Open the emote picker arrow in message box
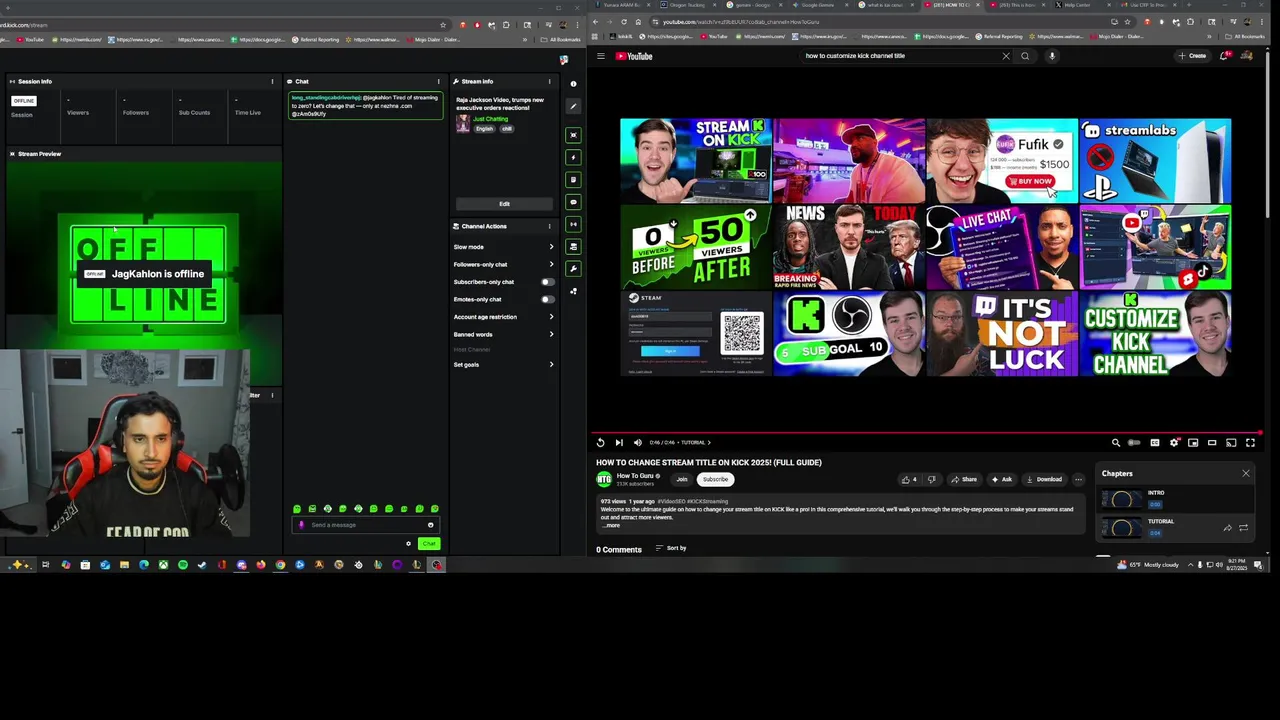 tap(431, 525)
